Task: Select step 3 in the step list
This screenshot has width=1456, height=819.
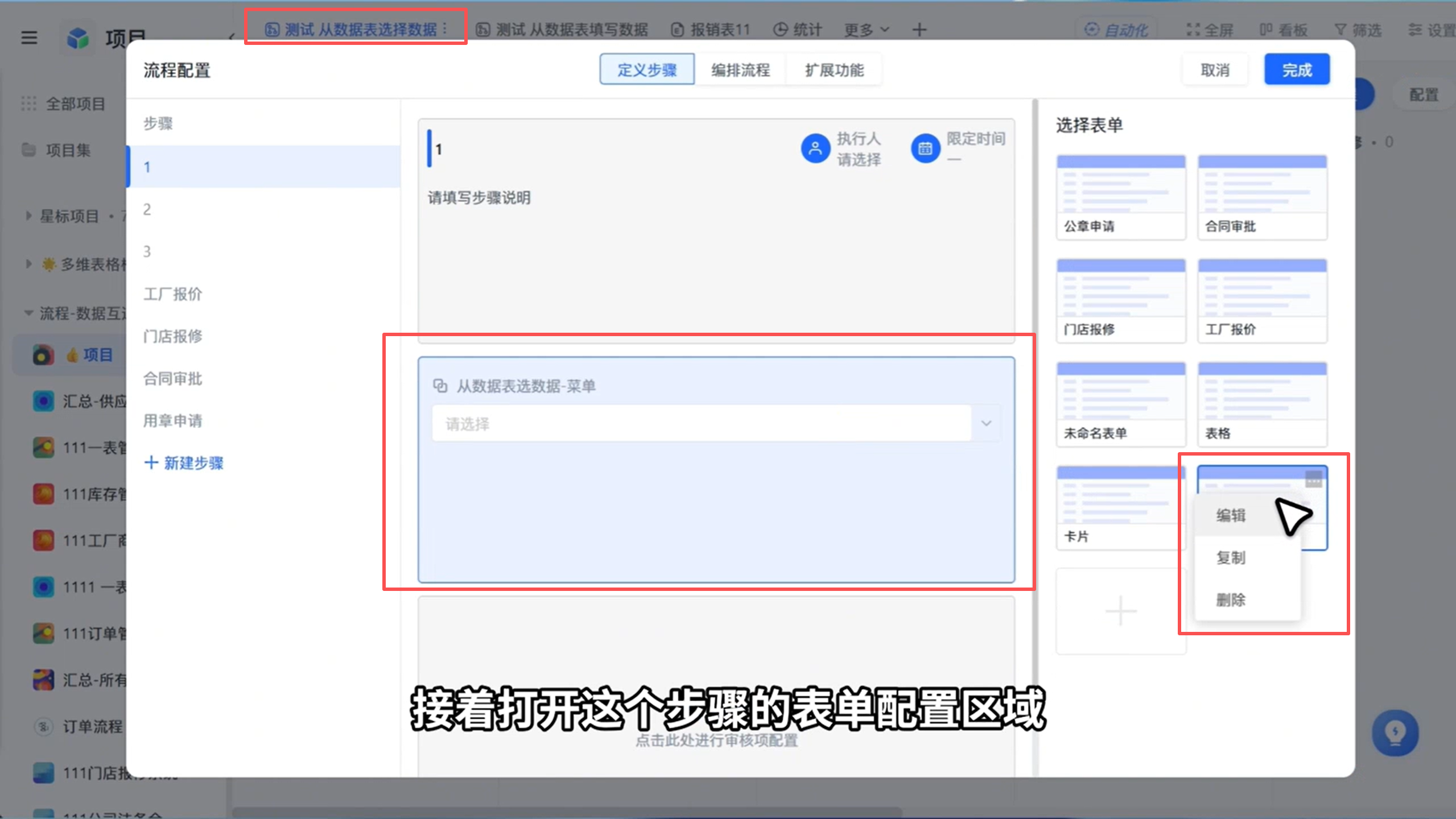Action: 263,251
